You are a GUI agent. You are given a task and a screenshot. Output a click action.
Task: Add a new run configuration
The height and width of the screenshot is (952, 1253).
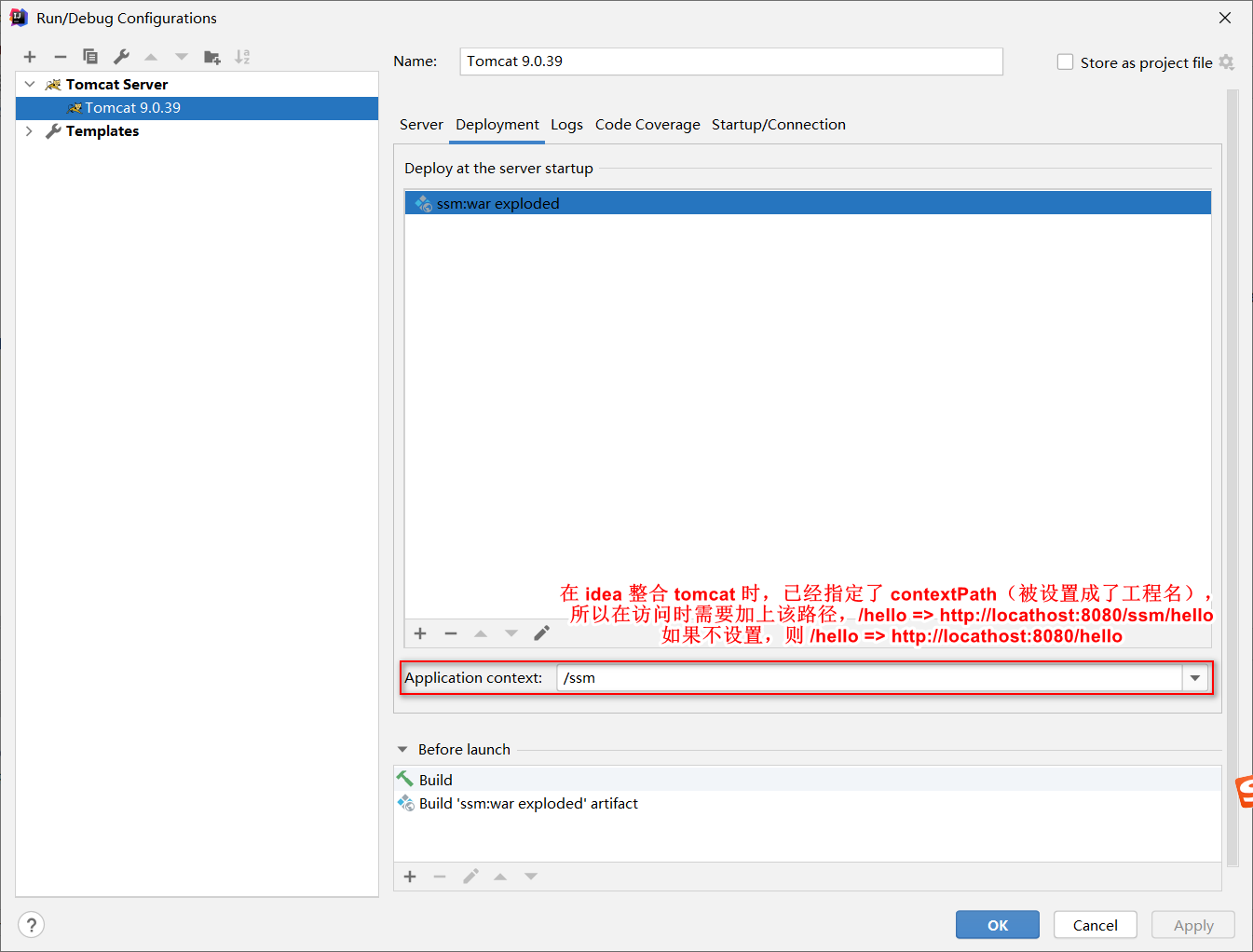click(30, 57)
